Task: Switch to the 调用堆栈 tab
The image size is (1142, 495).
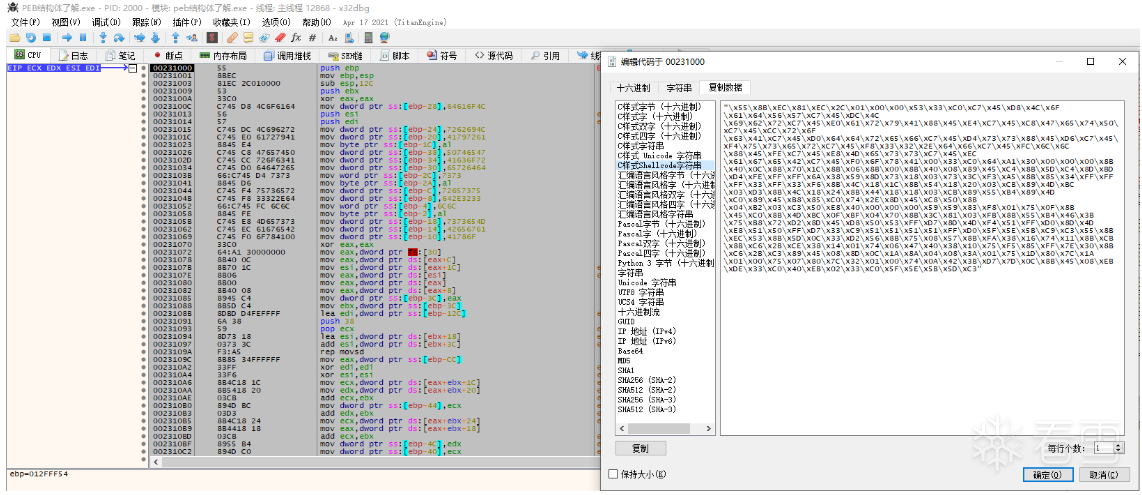Action: (x=288, y=55)
